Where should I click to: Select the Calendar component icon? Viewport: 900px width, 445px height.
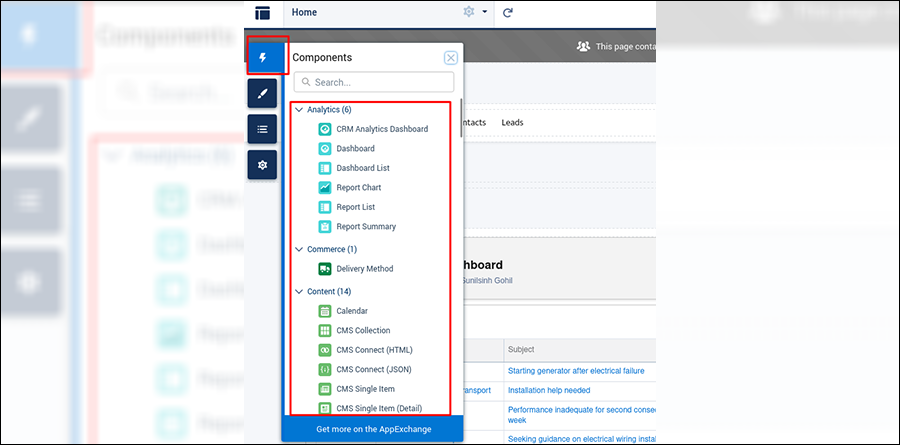pos(325,311)
